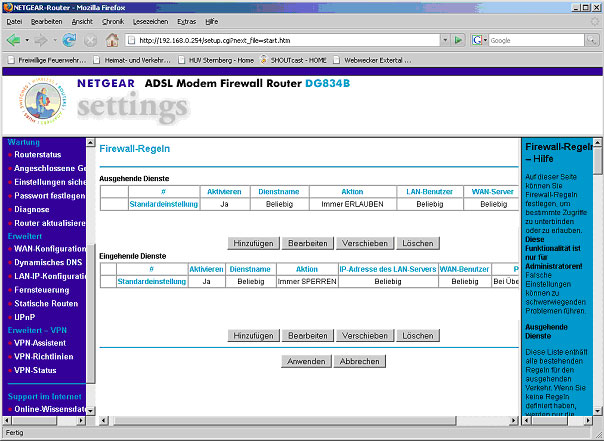This screenshot has width=604, height=441.
Task: Open the VPN-Assistent link in the sidebar
Action: point(40,342)
